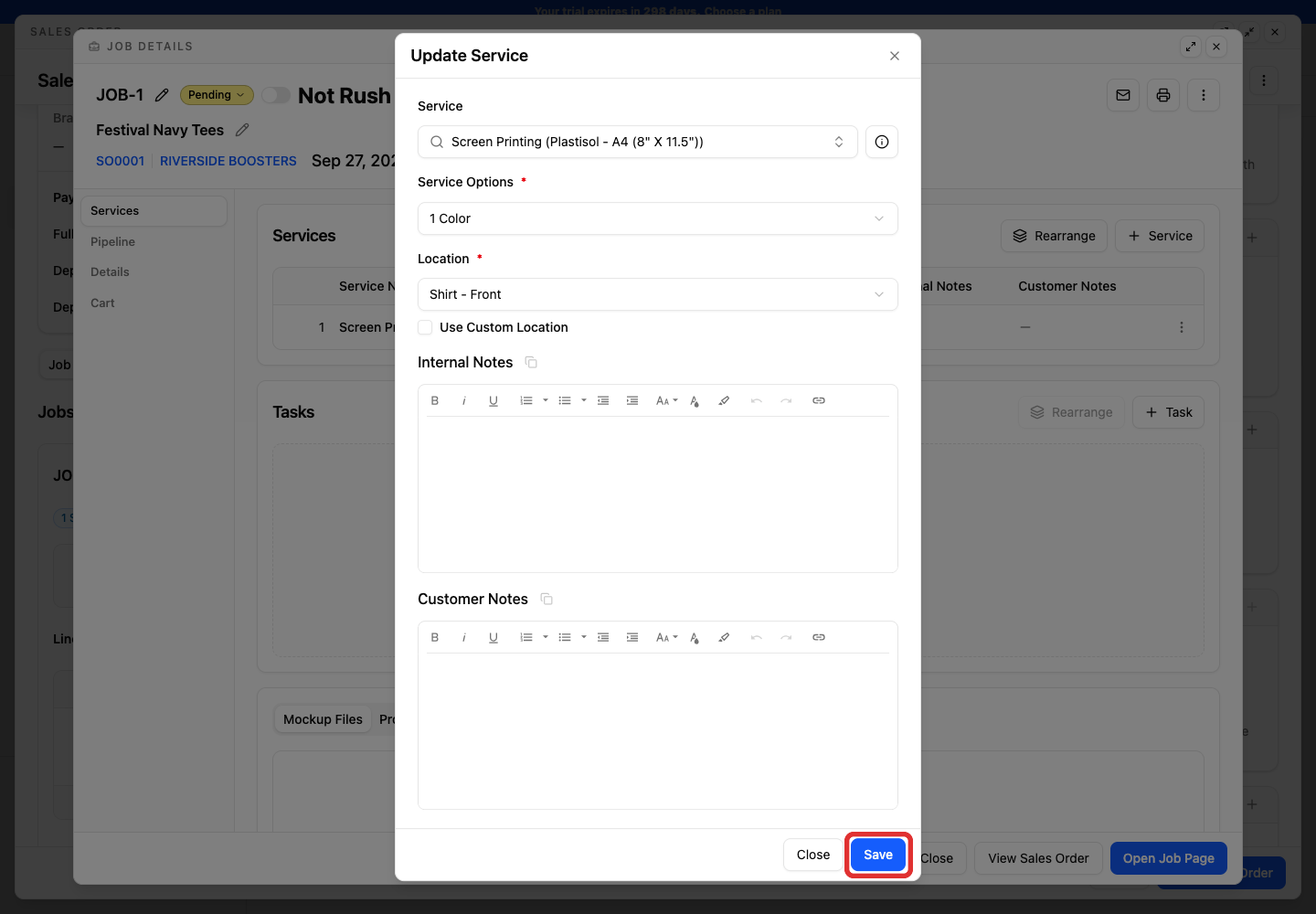
Task: Insert bullet list in Internal Notes editor
Action: click(x=565, y=400)
